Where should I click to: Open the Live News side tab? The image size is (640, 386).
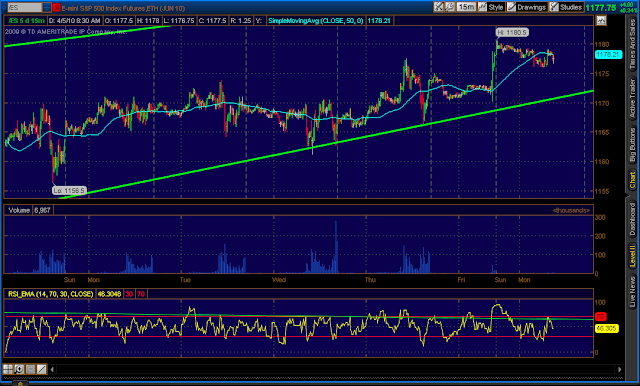click(x=632, y=291)
